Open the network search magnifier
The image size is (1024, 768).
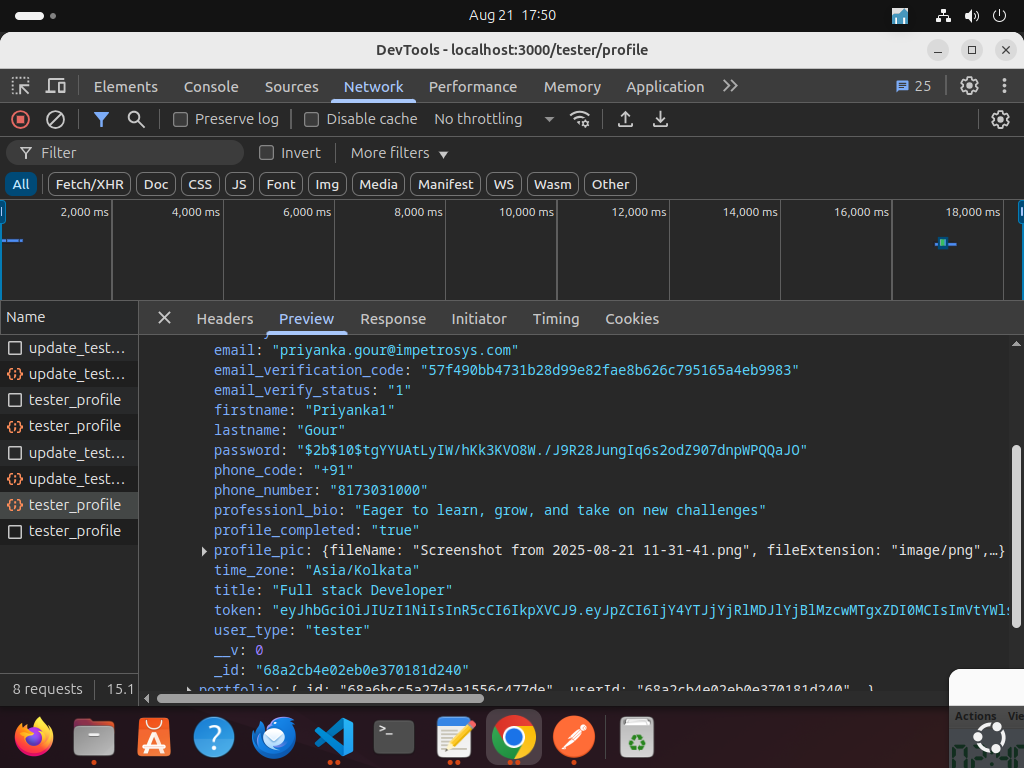[136, 119]
